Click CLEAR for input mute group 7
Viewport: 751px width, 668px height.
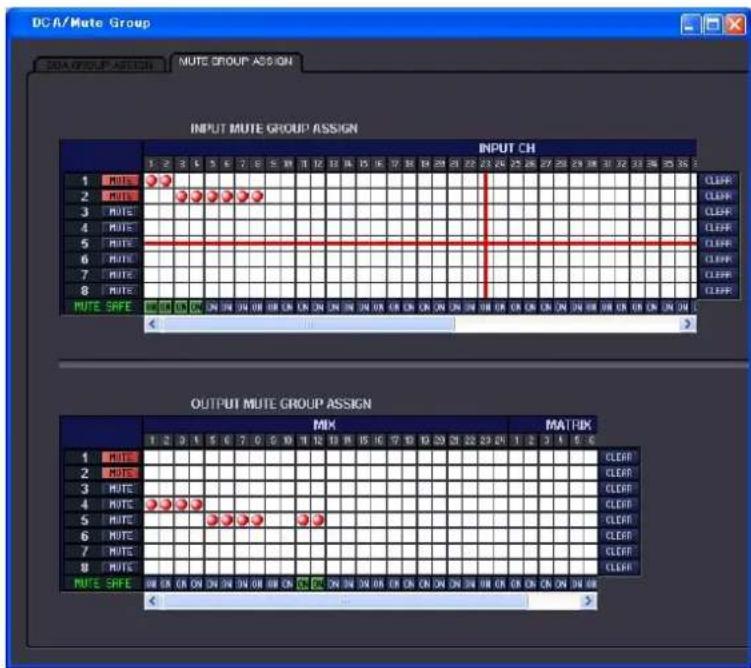[x=717, y=275]
